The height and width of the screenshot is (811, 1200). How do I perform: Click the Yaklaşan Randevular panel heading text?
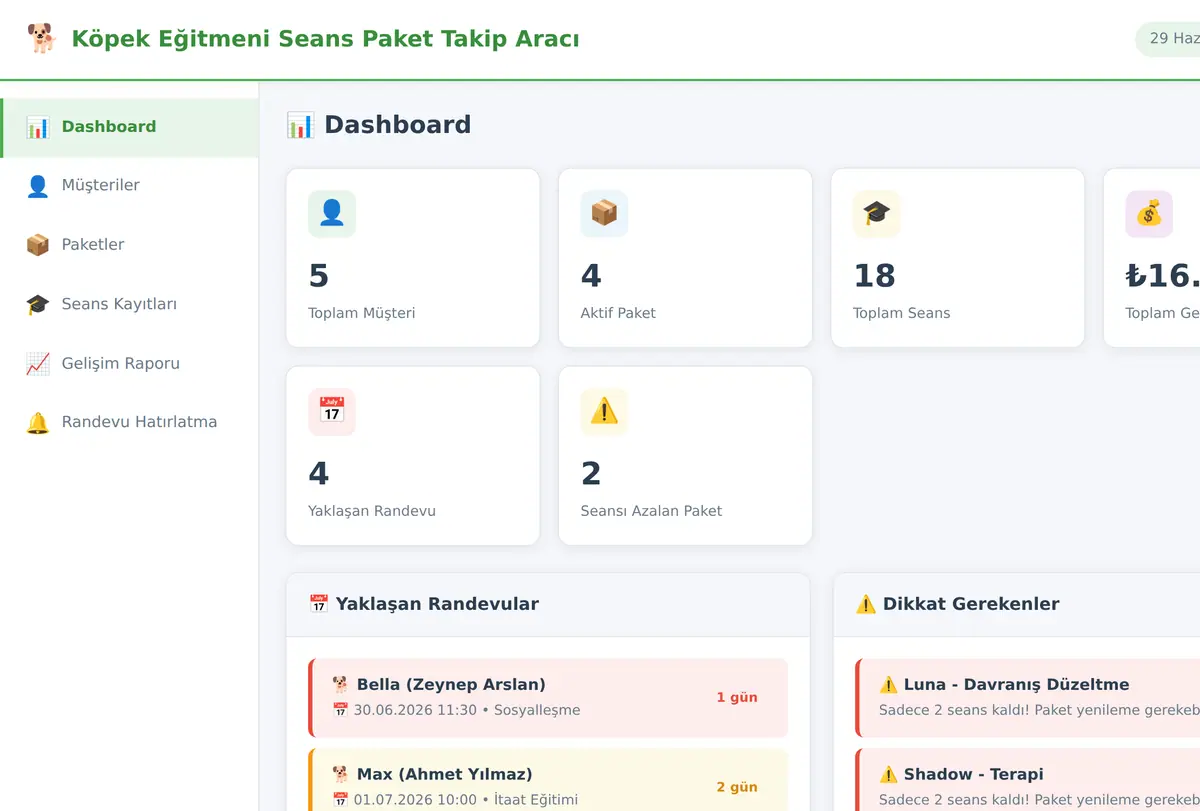click(437, 604)
